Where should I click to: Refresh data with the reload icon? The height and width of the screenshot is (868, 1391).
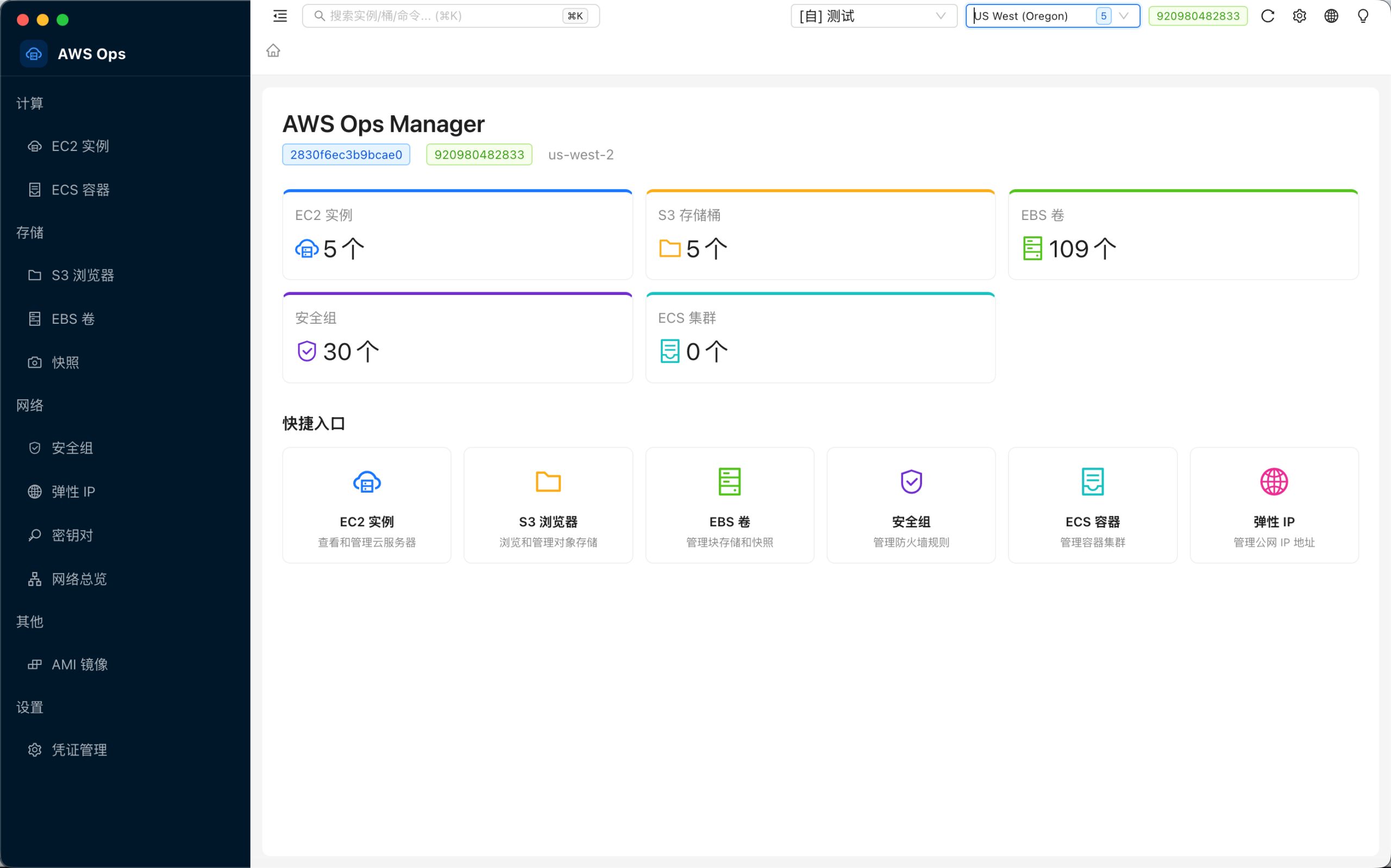point(1268,16)
